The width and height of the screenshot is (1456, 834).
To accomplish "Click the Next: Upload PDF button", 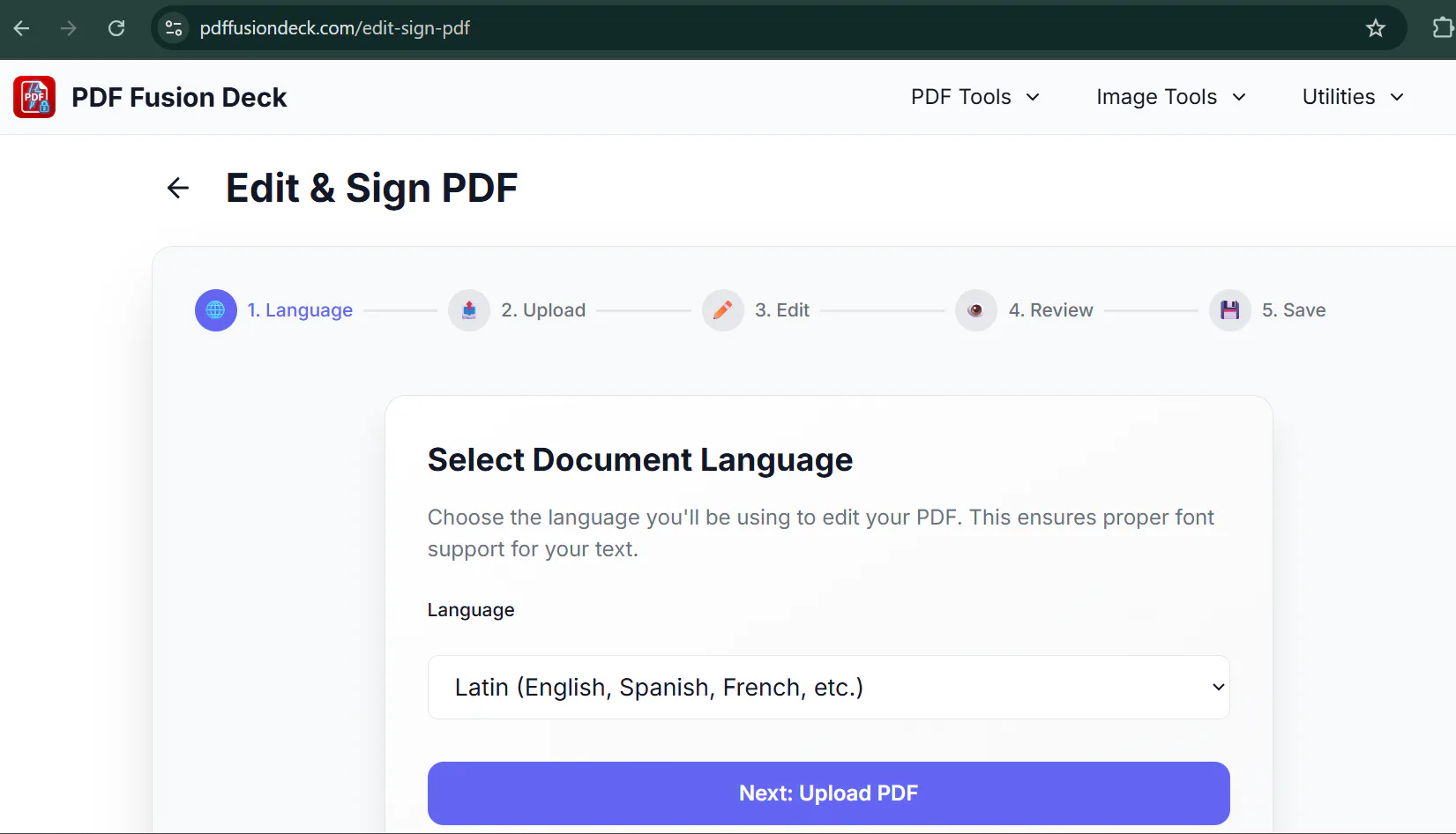I will click(x=829, y=793).
